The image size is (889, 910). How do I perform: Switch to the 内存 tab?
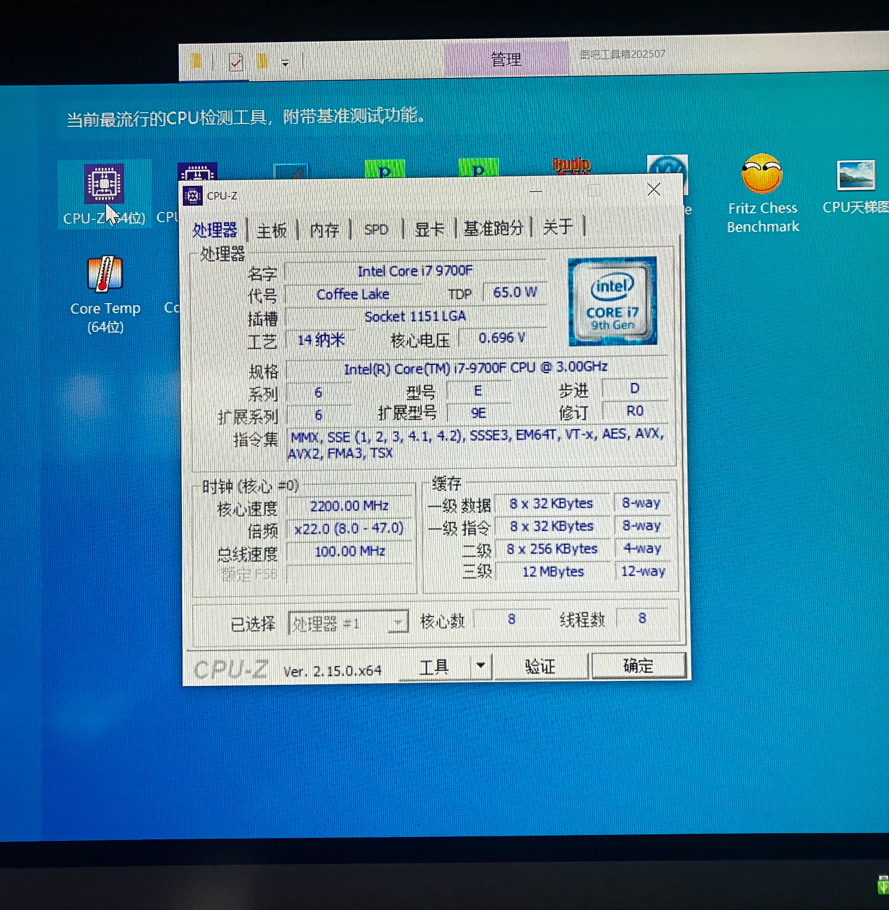point(324,230)
